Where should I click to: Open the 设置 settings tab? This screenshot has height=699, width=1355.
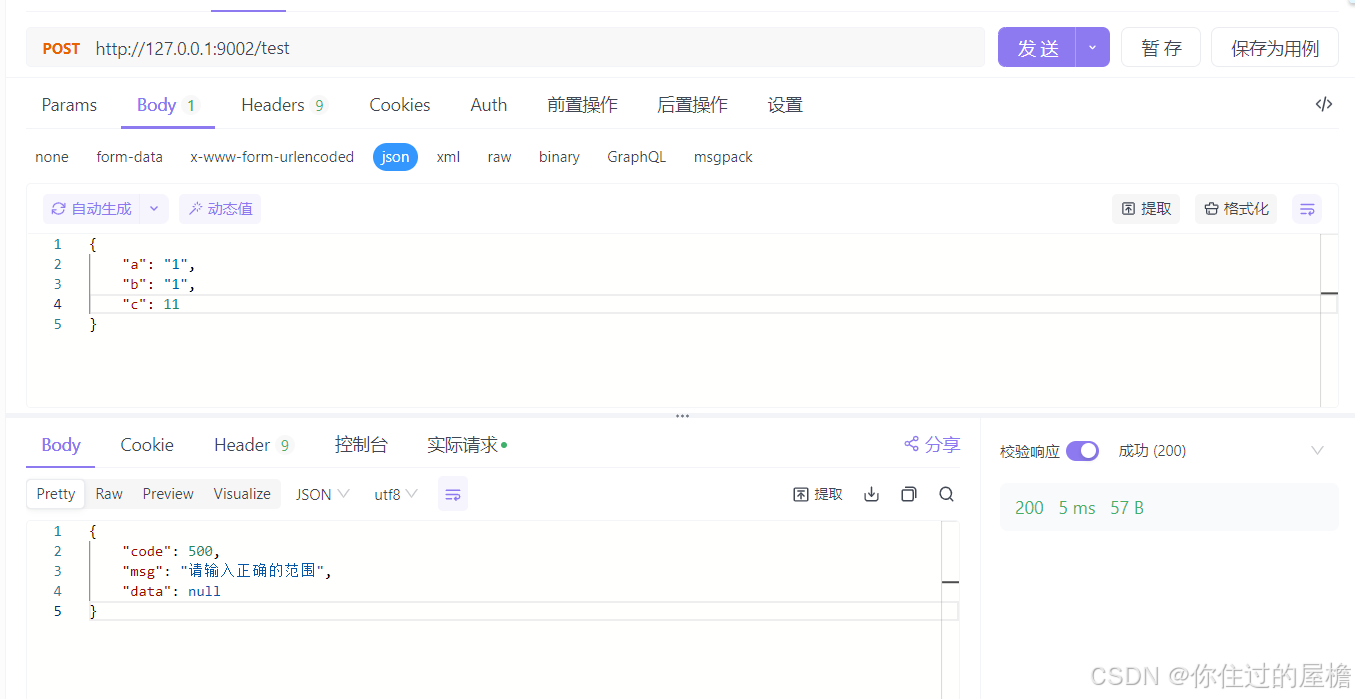(785, 105)
